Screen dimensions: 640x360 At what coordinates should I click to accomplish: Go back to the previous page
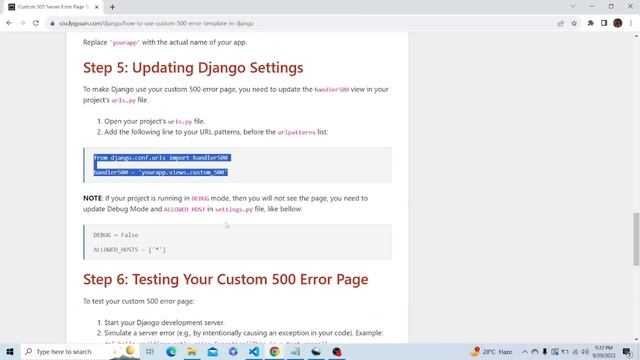pyautogui.click(x=9, y=23)
